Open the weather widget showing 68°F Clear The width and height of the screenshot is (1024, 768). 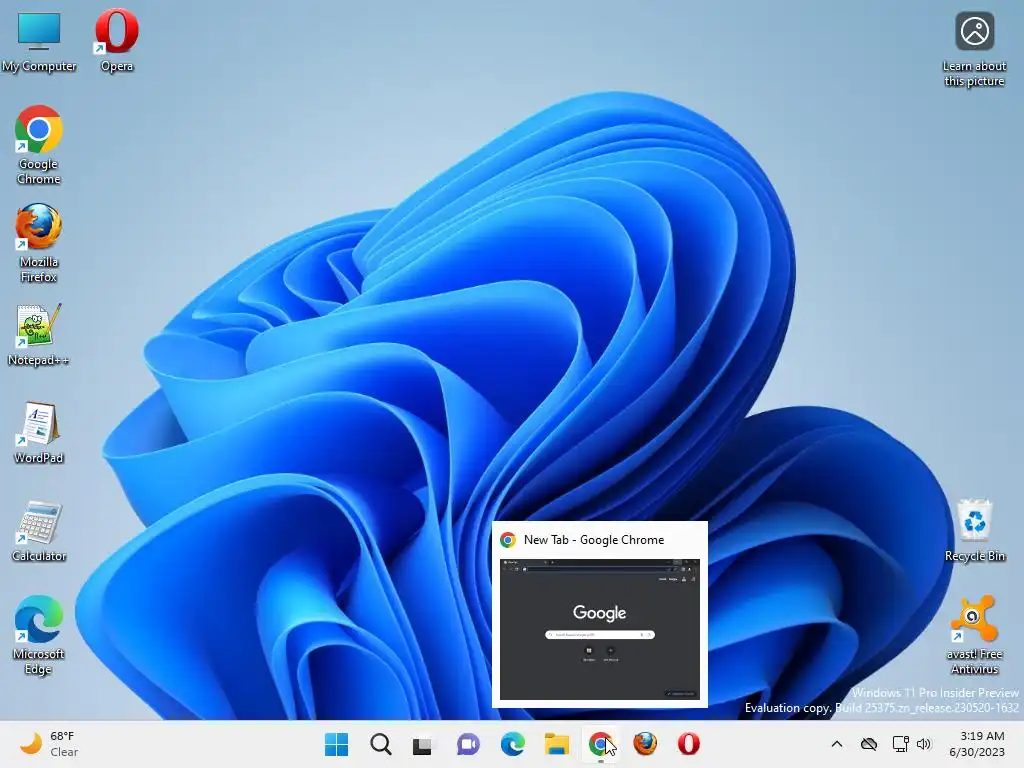pos(49,744)
